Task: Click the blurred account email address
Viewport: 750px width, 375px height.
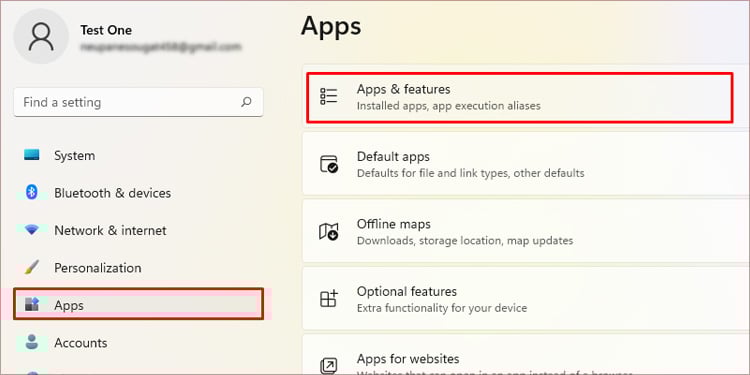Action: pyautogui.click(x=161, y=47)
